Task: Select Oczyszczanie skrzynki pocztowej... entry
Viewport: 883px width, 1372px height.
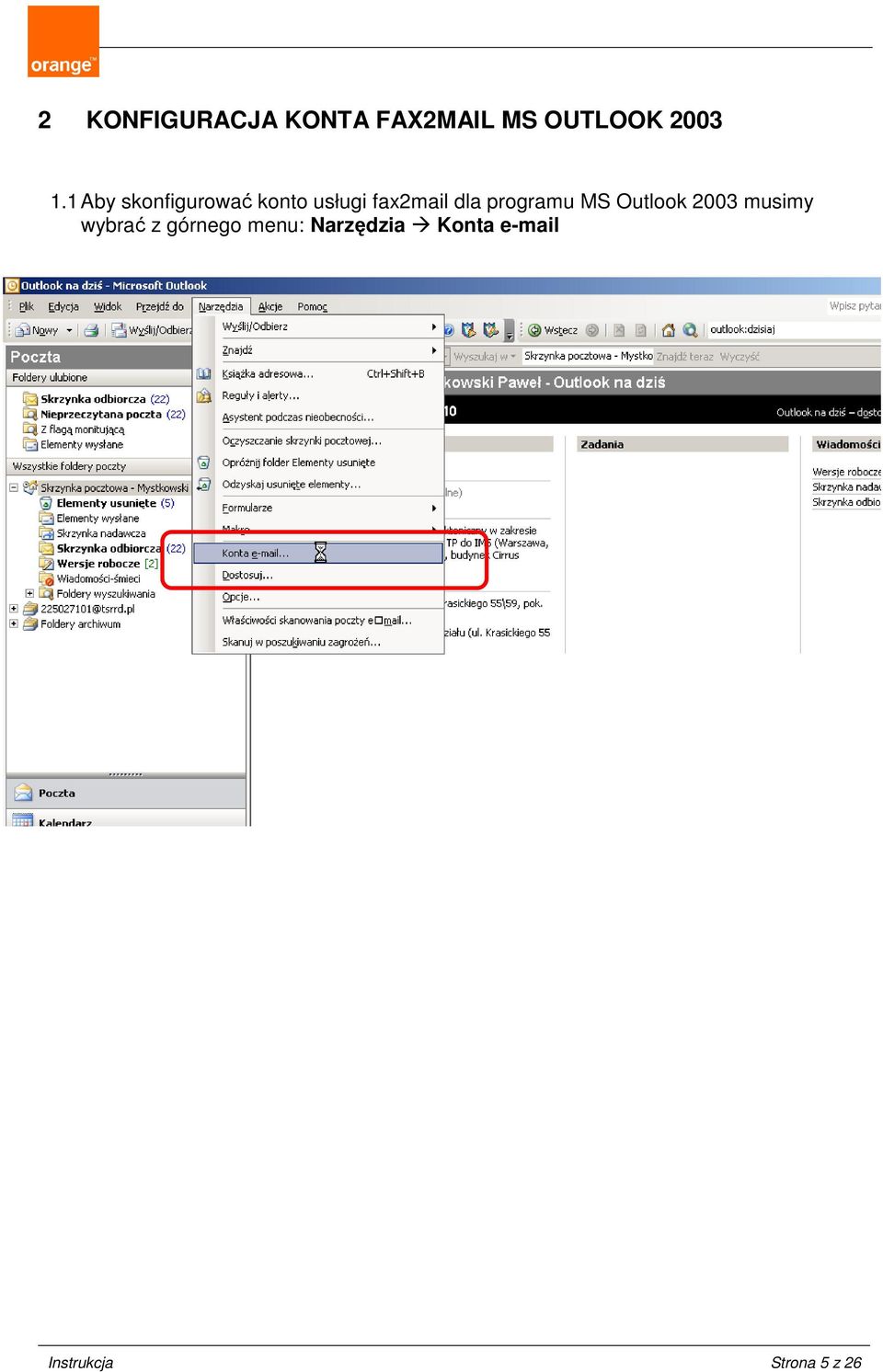Action: tap(318, 441)
